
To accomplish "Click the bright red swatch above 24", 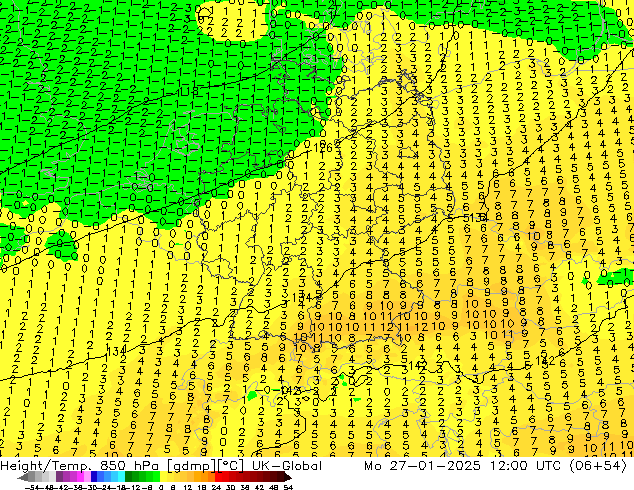I will (218, 477).
